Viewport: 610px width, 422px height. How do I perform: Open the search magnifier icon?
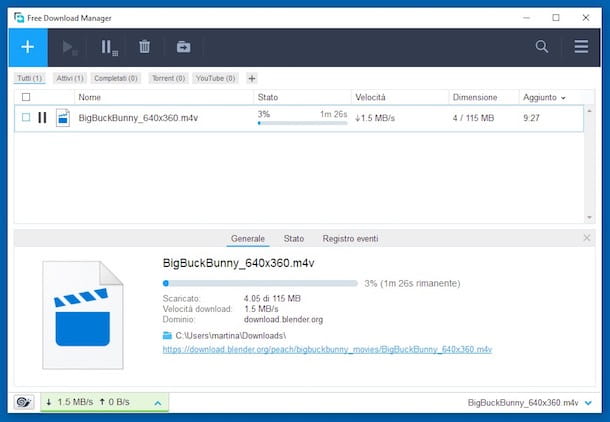pos(542,47)
